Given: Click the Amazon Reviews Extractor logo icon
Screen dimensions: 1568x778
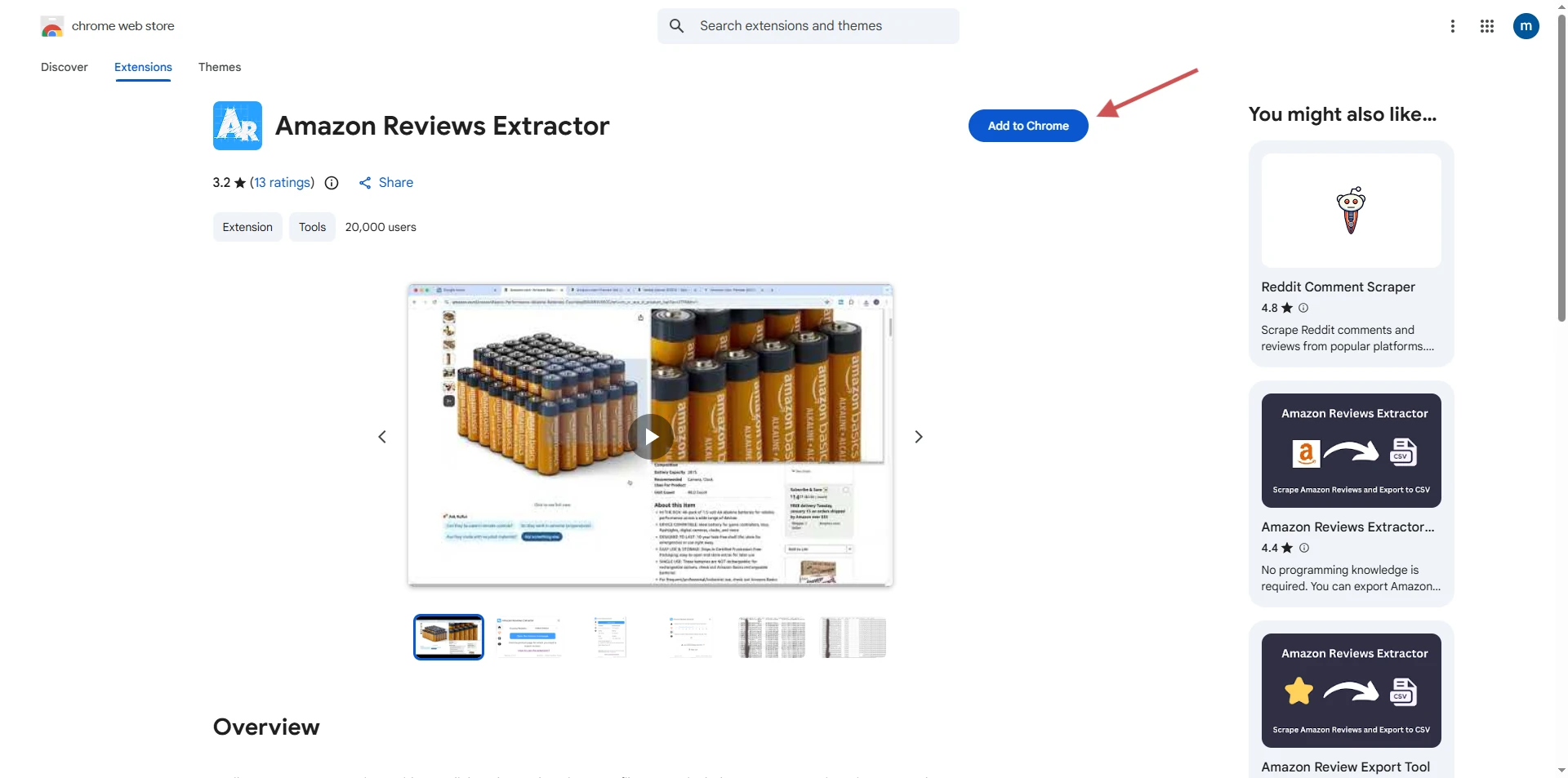Looking at the screenshot, I should (238, 126).
